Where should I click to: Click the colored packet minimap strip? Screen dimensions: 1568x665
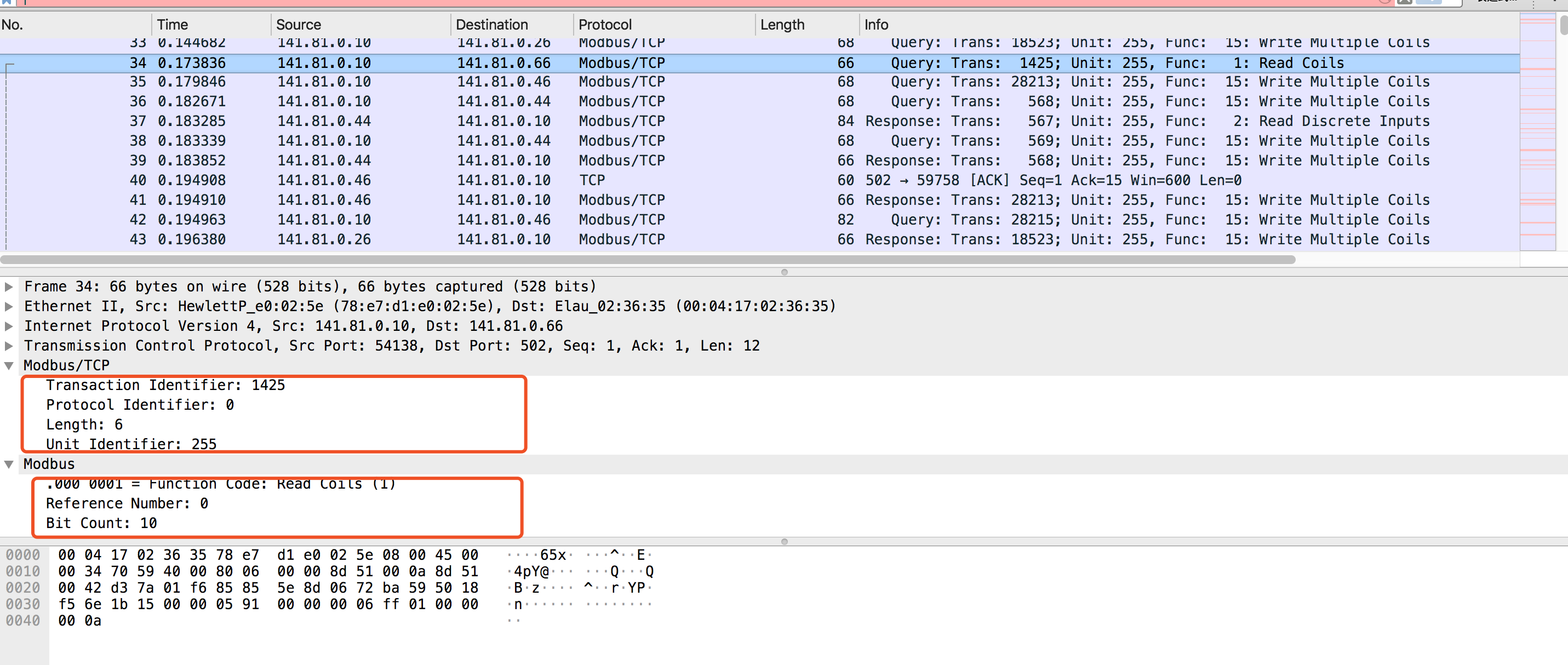coord(1537,131)
